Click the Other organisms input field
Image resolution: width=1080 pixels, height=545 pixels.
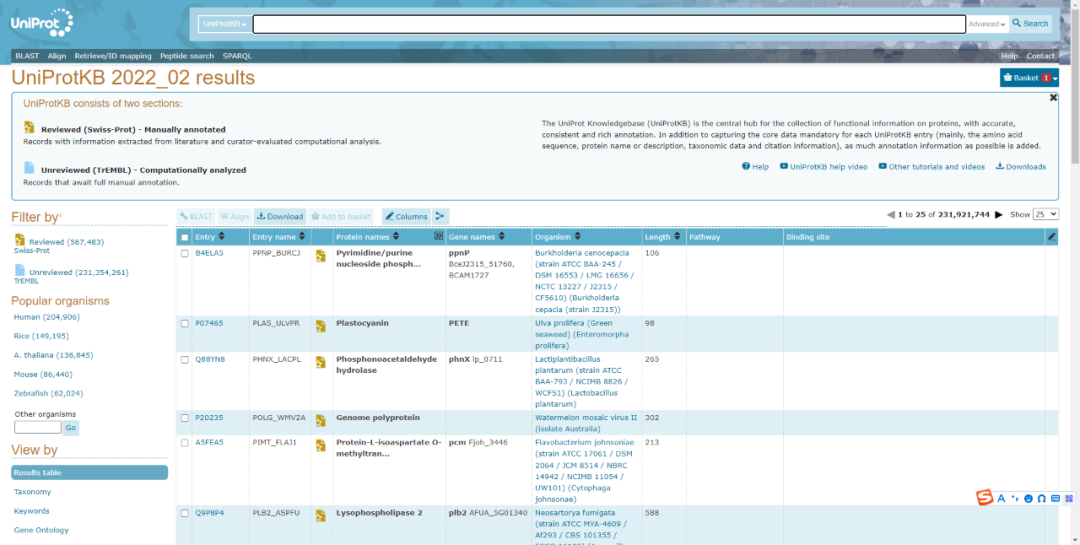[37, 427]
